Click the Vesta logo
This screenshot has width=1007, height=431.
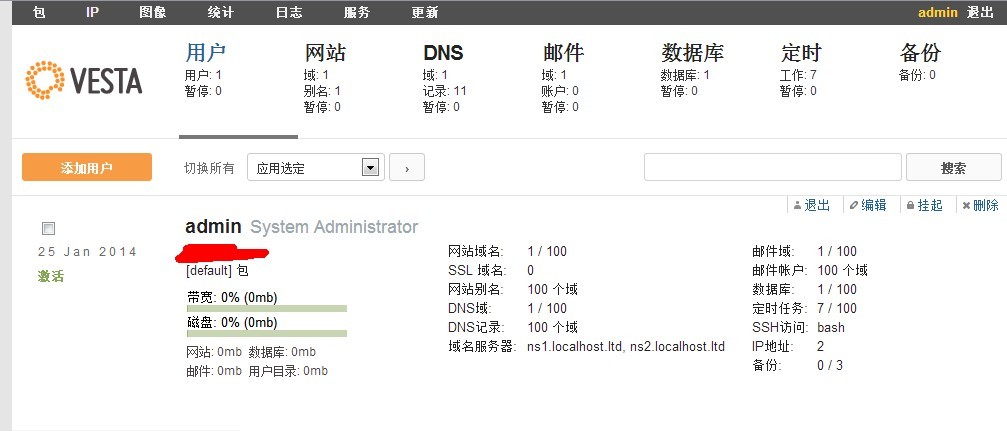83,80
